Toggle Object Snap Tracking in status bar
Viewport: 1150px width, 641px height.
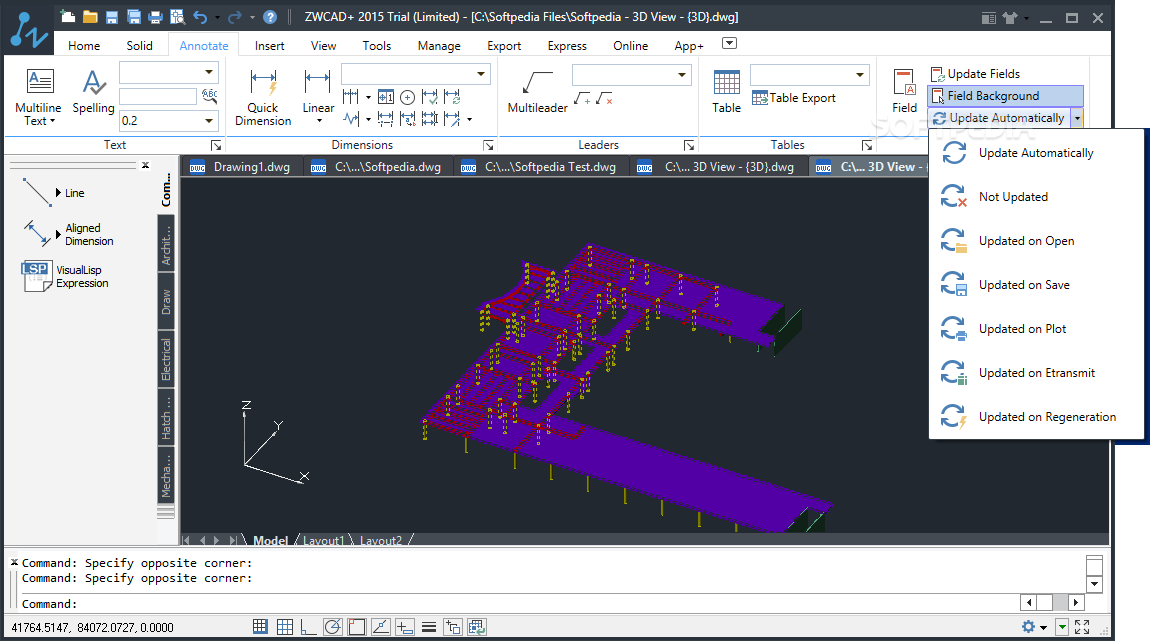tap(381, 626)
